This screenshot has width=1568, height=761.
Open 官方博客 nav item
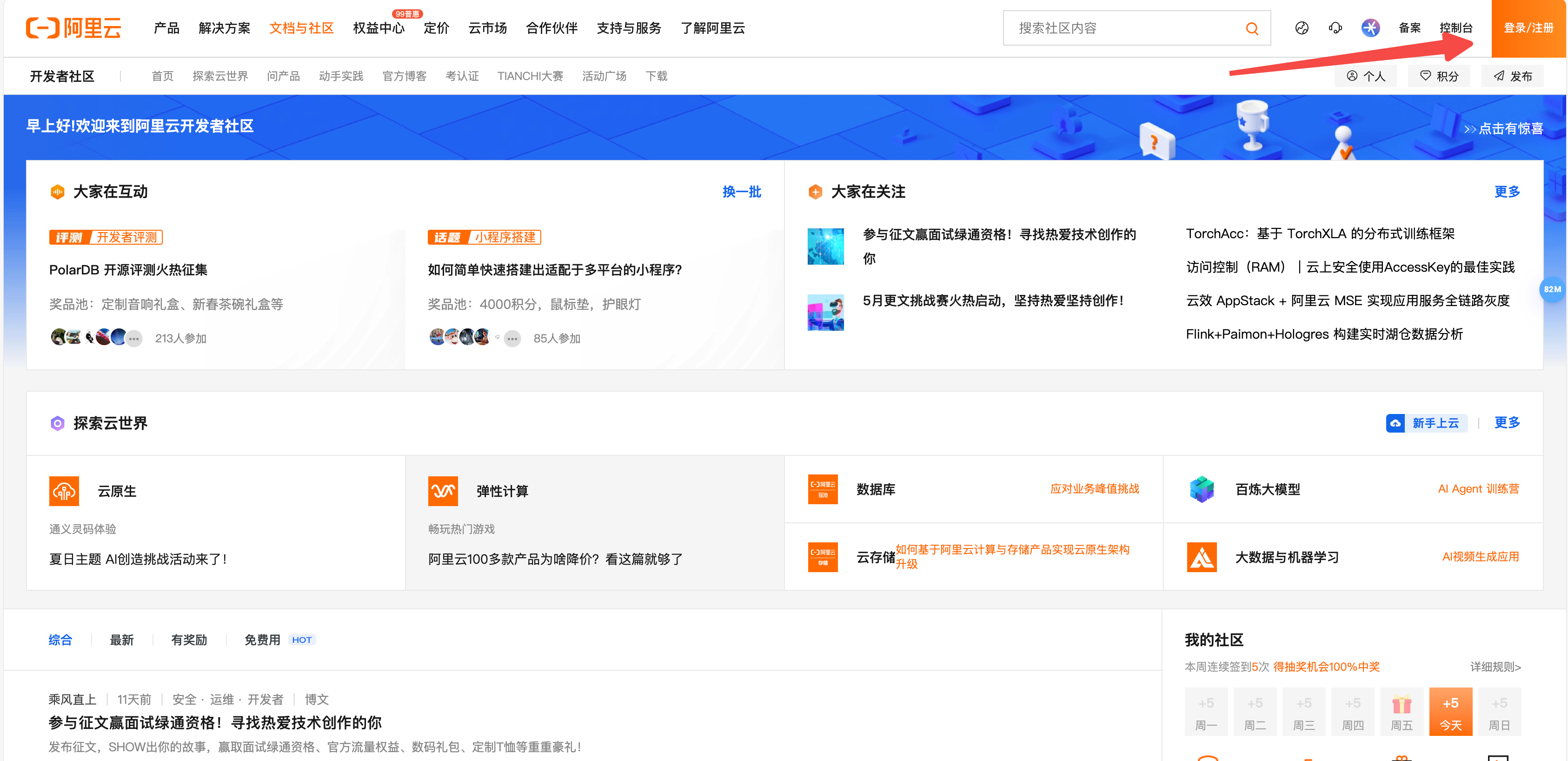(404, 76)
